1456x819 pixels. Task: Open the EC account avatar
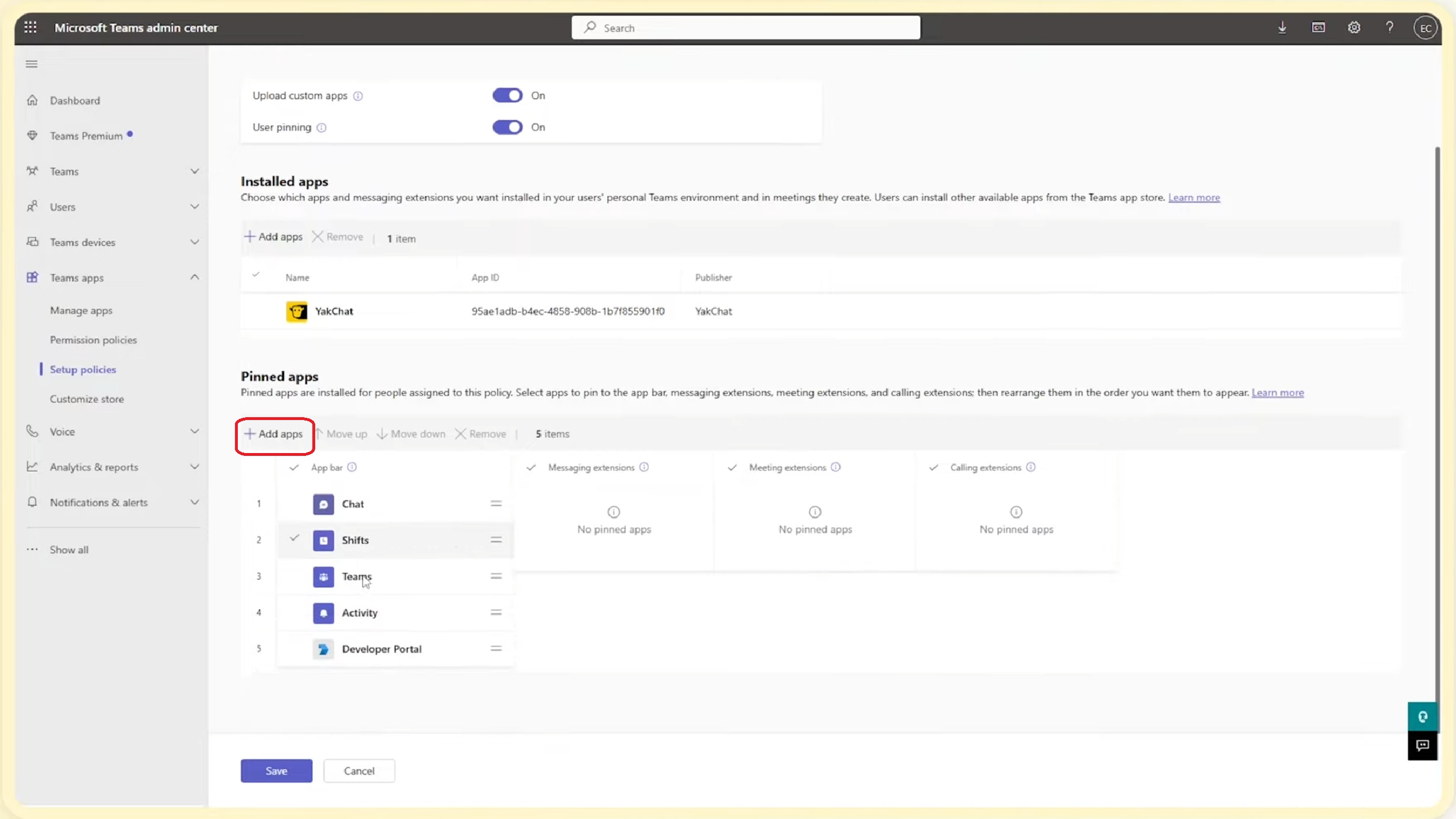[x=1425, y=28]
